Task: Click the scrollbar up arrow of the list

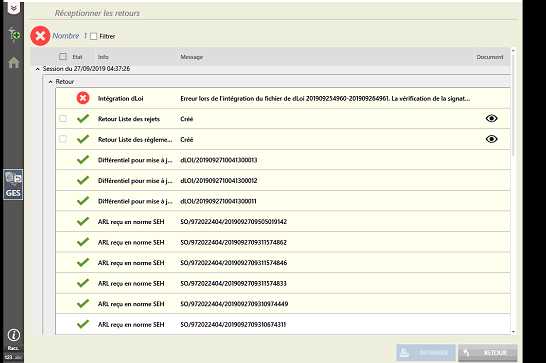Action: 513,51
